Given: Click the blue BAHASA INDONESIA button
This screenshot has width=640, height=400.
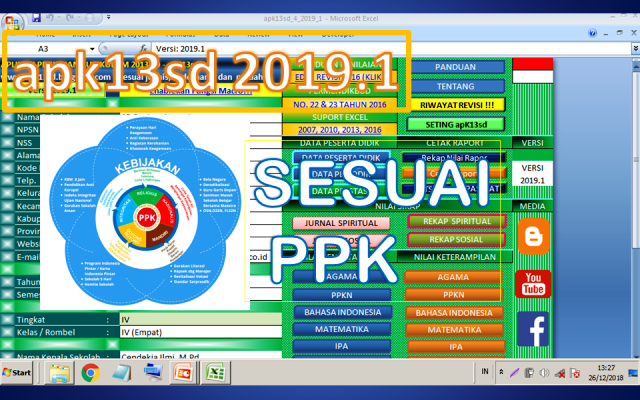Looking at the screenshot, I should pyautogui.click(x=342, y=312).
